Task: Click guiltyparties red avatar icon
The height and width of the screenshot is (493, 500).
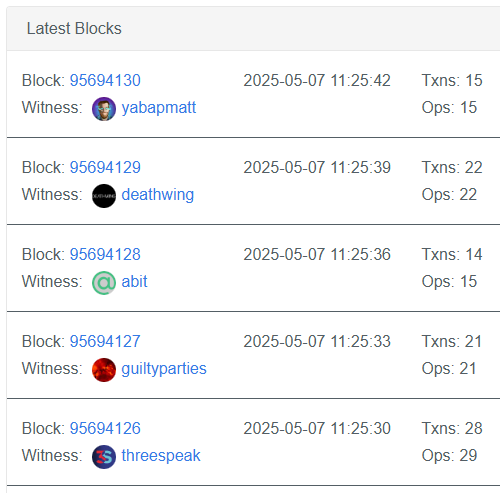Action: [x=104, y=370]
